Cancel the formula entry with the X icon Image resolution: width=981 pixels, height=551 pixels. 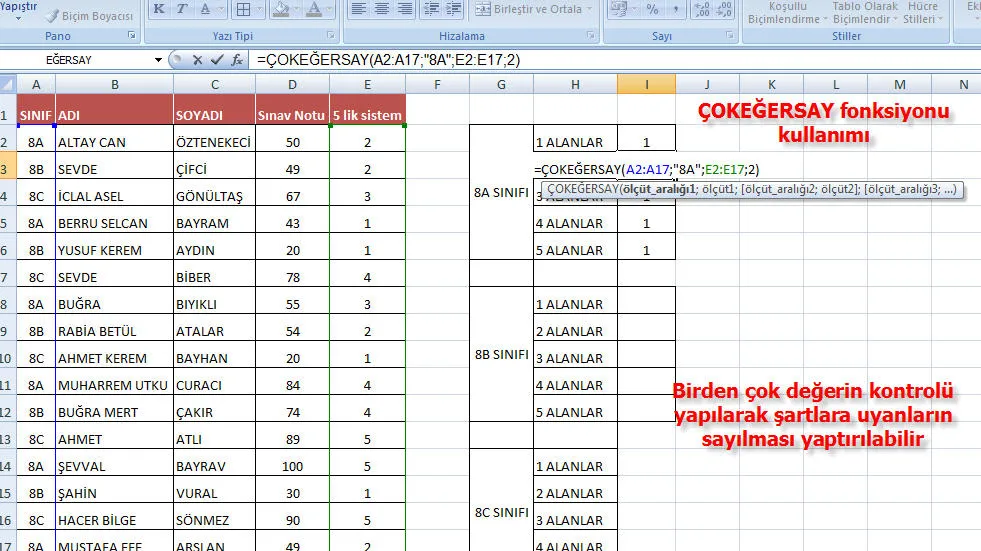point(197,60)
